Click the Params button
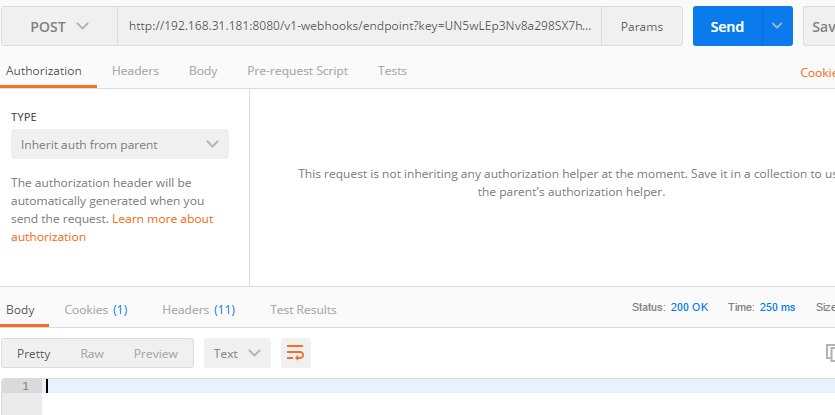This screenshot has width=835, height=415. [642, 27]
